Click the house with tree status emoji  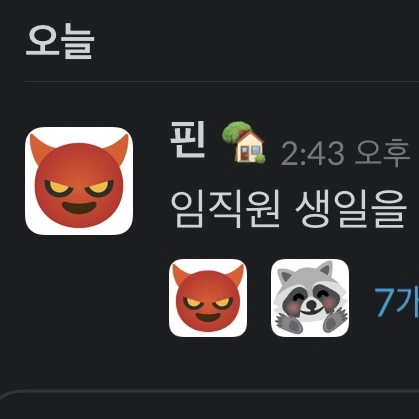pyautogui.click(x=244, y=142)
